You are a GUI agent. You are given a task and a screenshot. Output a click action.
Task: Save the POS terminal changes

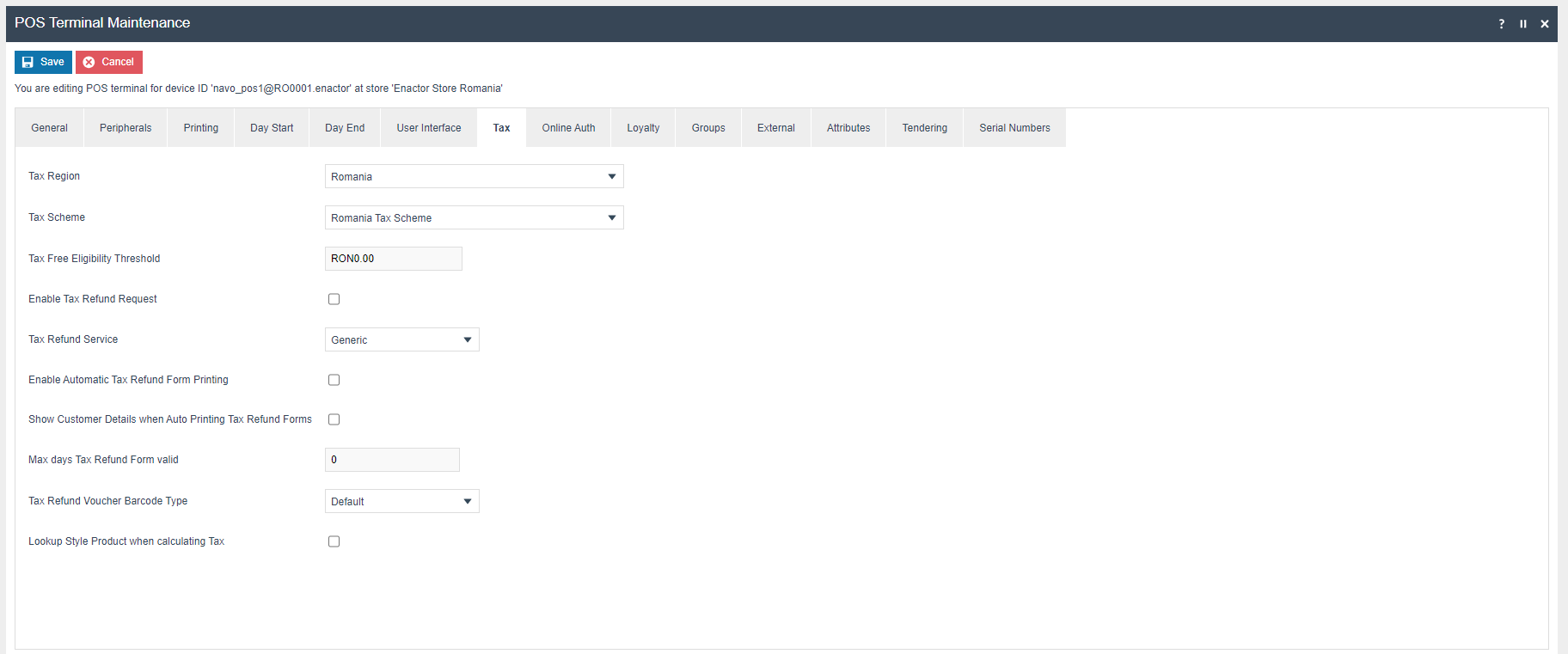pyautogui.click(x=43, y=62)
